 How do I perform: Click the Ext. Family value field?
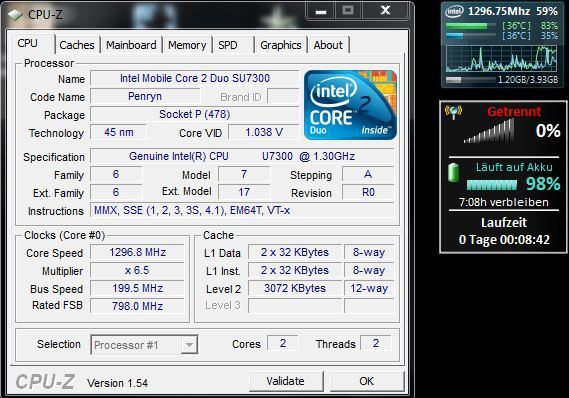(116, 192)
